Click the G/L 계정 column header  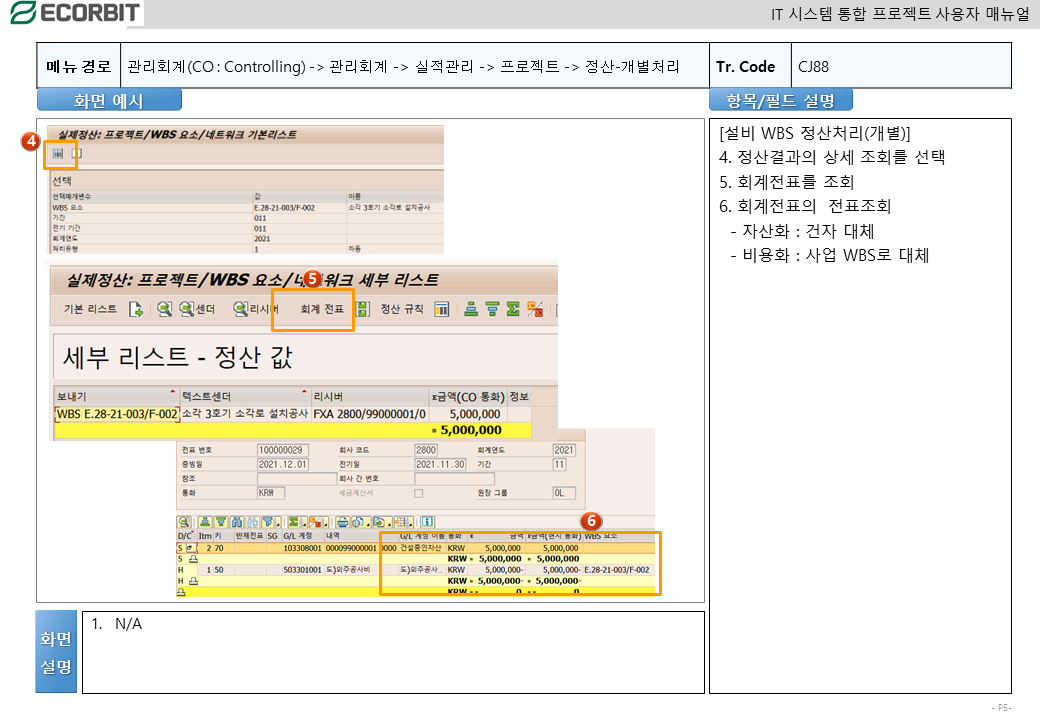click(299, 536)
